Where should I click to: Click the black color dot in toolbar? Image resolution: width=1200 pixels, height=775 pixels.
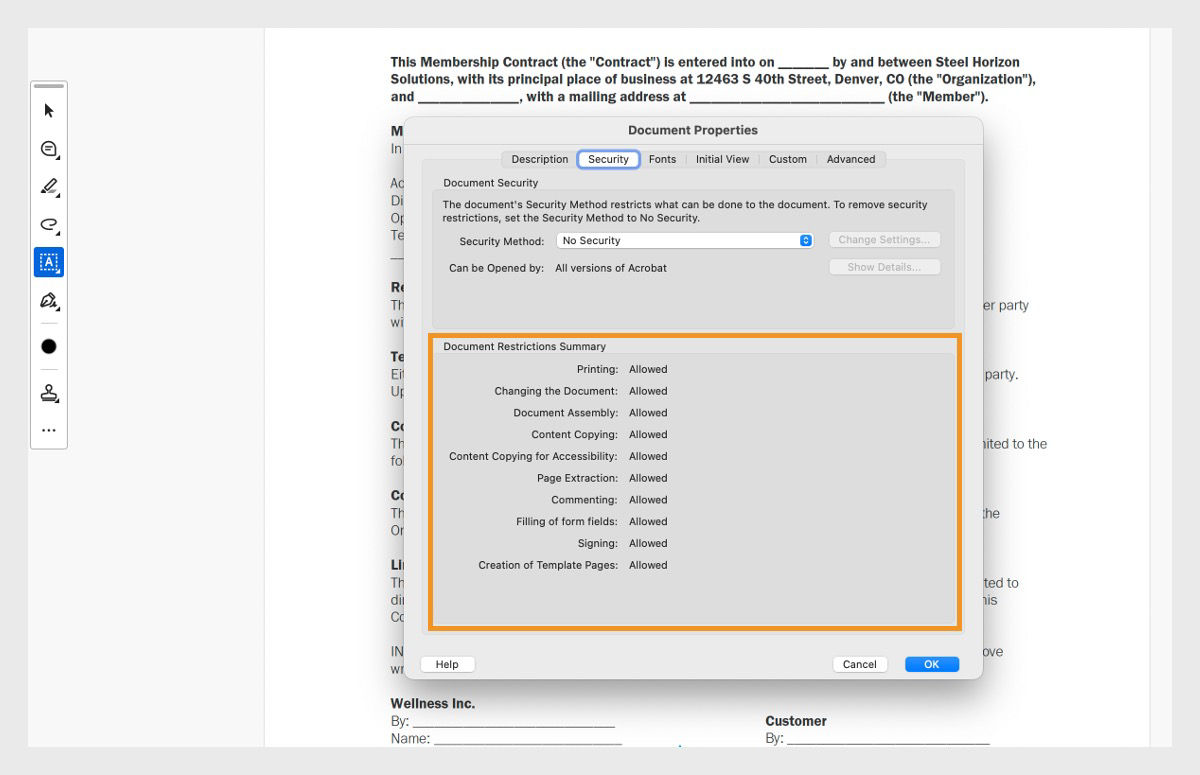coord(47,346)
